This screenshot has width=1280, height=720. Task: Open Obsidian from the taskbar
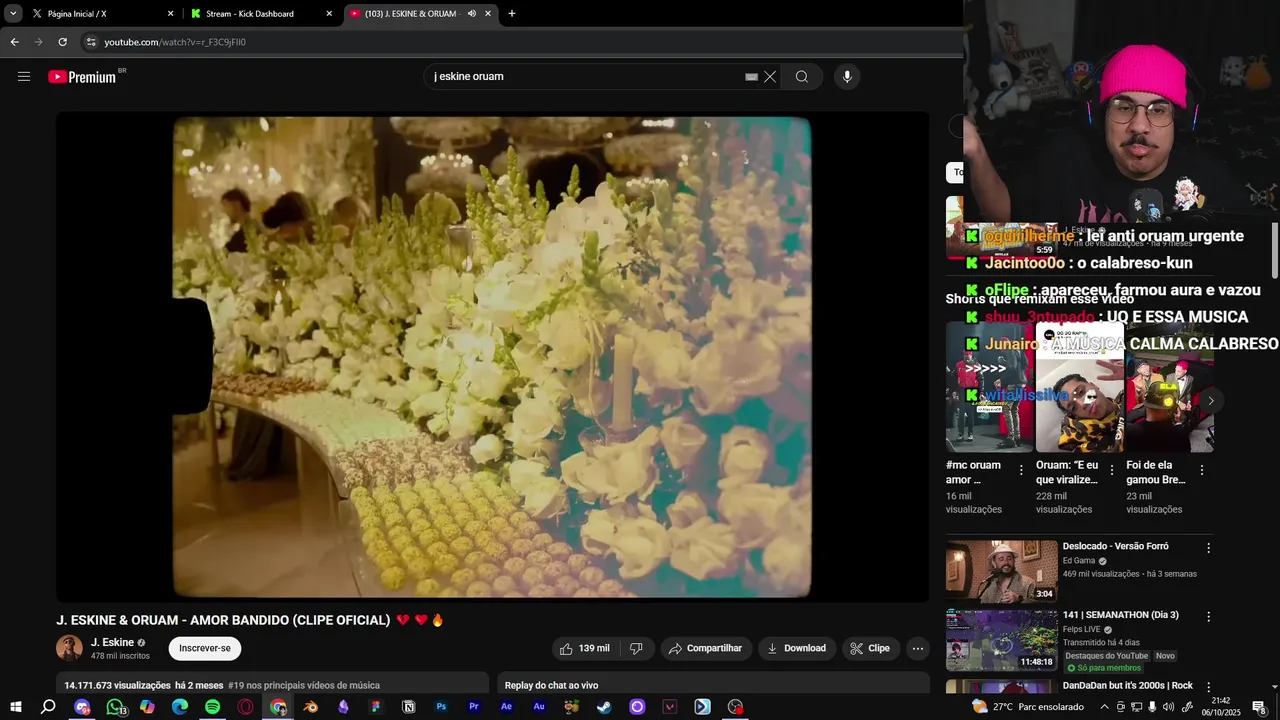coord(343,707)
